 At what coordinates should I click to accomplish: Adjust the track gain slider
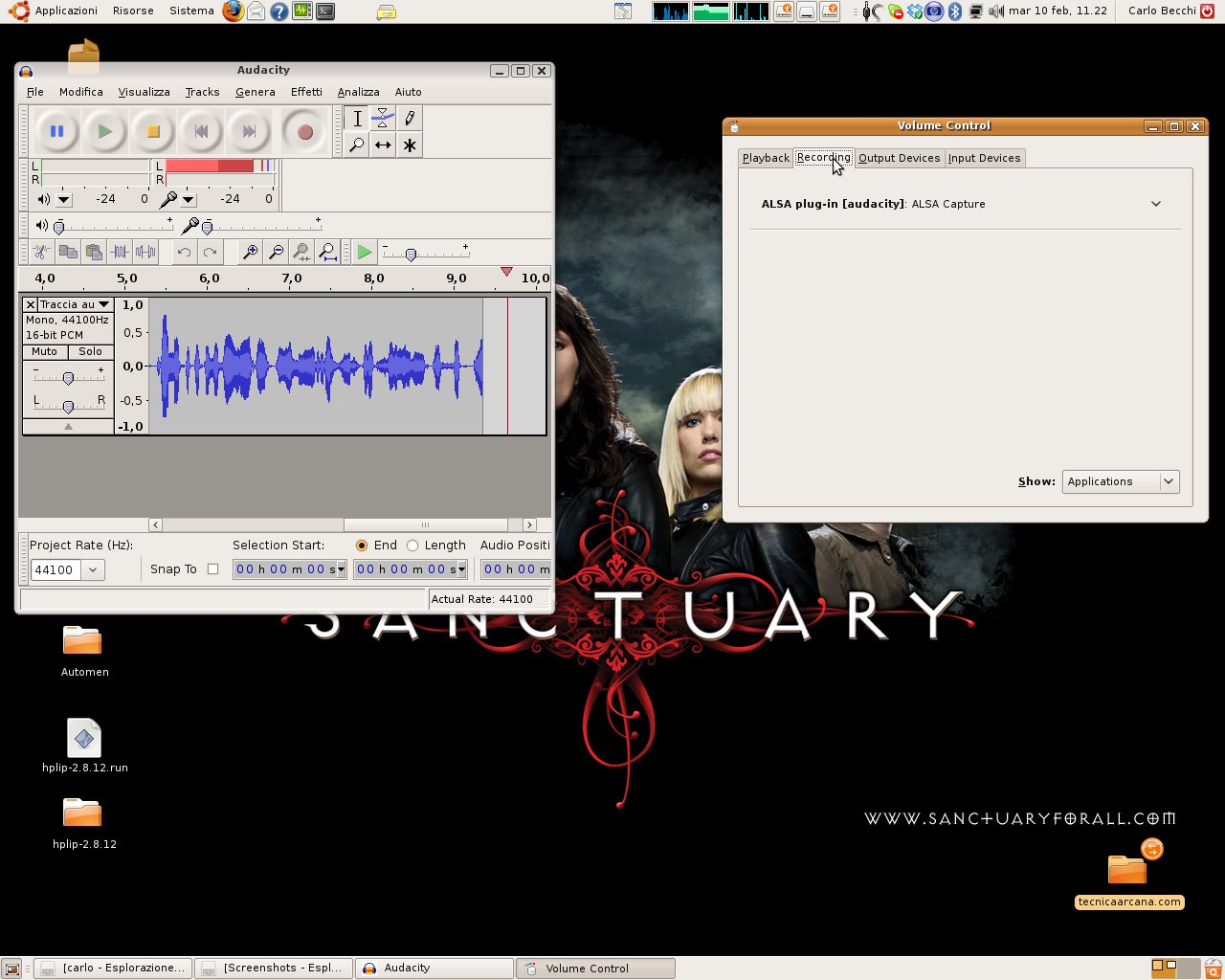(x=68, y=378)
